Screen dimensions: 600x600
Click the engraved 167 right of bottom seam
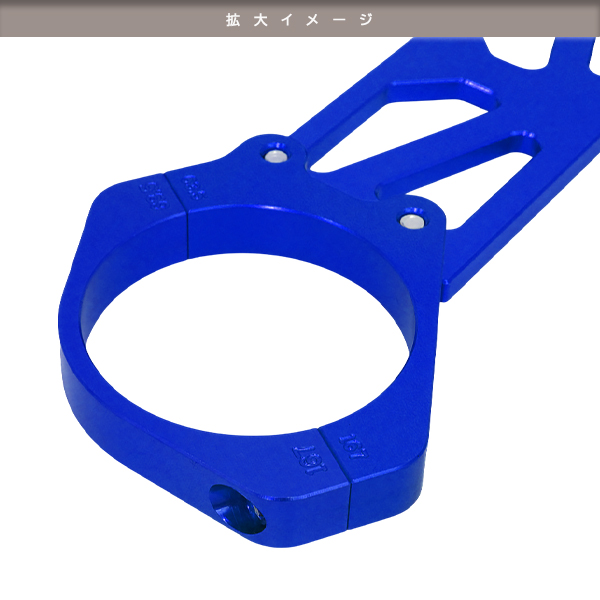pos(351,444)
